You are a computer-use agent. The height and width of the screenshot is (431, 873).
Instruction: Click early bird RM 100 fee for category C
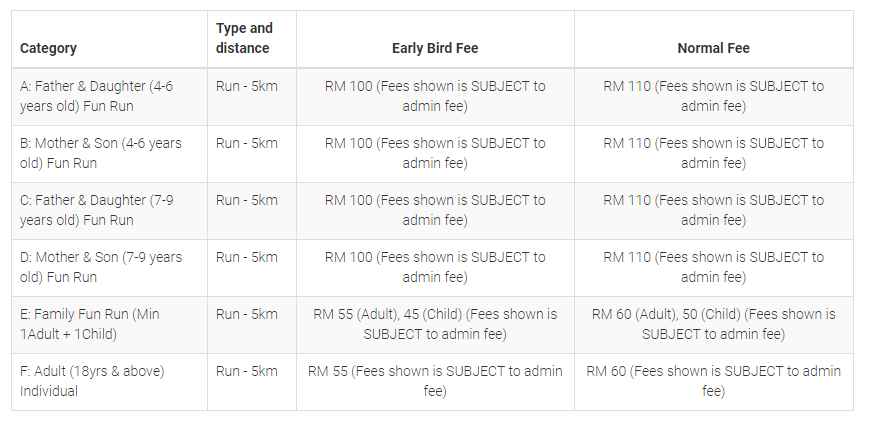(435, 210)
